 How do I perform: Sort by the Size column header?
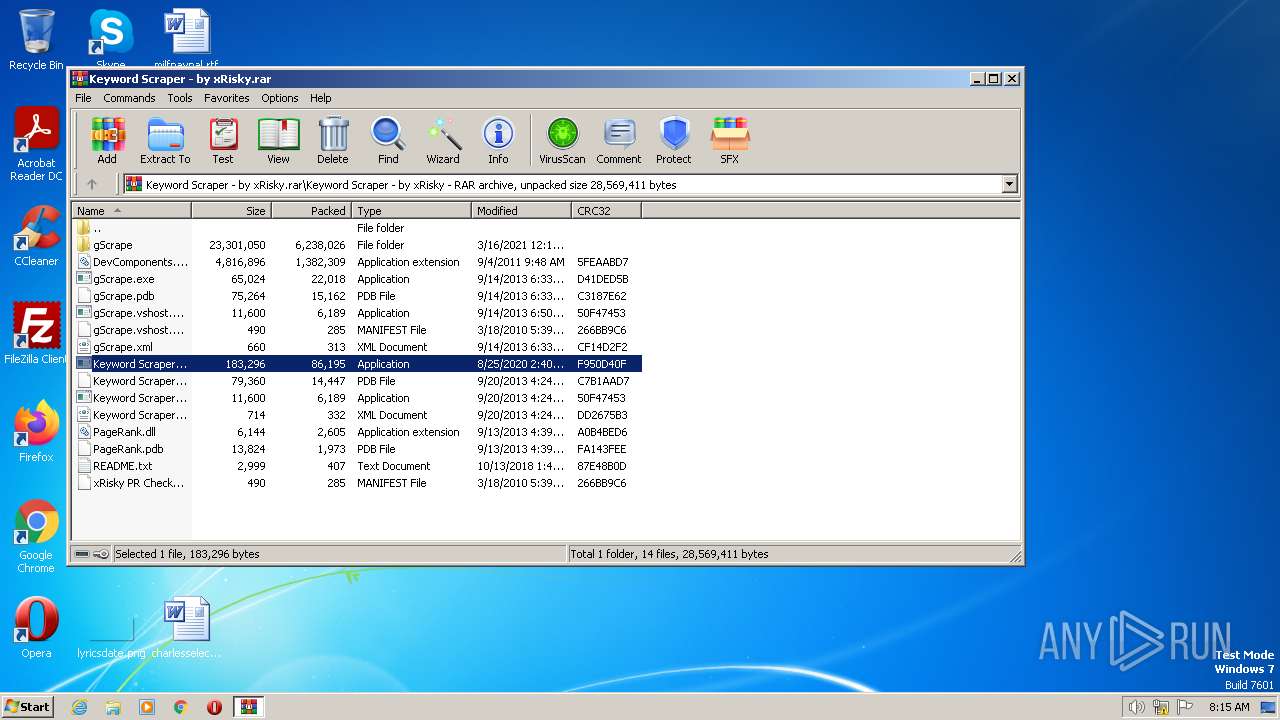click(x=231, y=211)
